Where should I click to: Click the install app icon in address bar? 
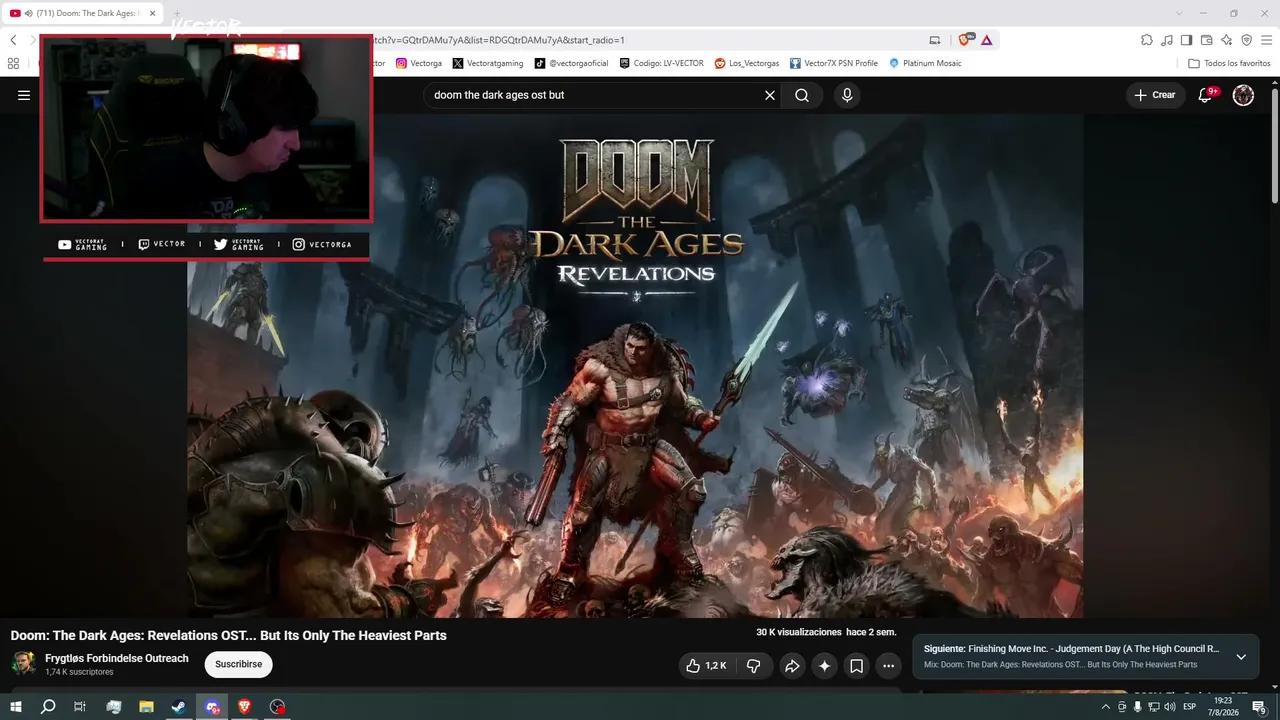(x=935, y=40)
